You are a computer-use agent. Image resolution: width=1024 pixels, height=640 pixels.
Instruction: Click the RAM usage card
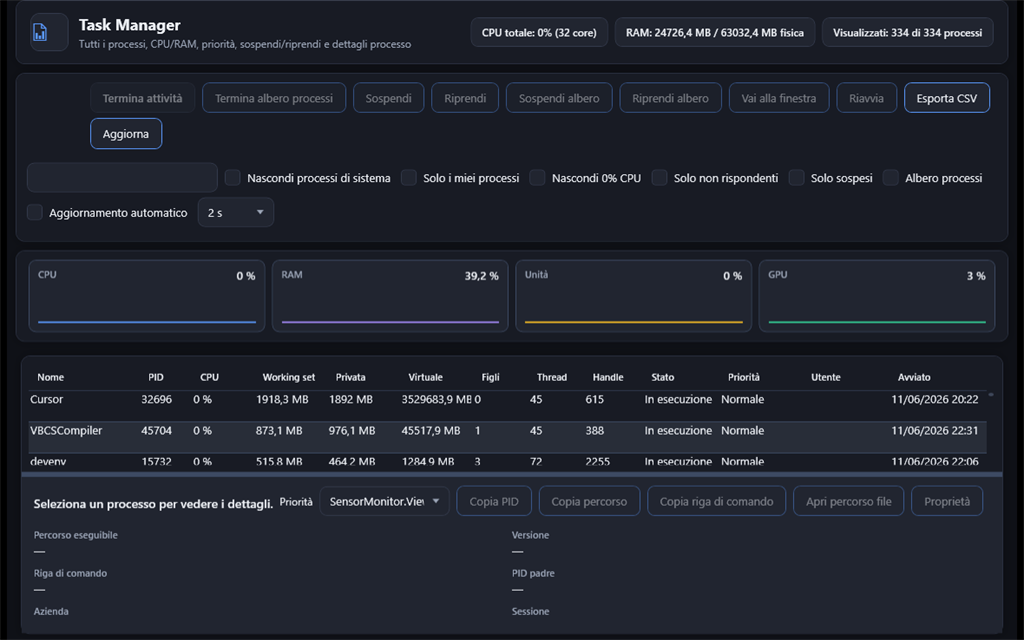390,296
